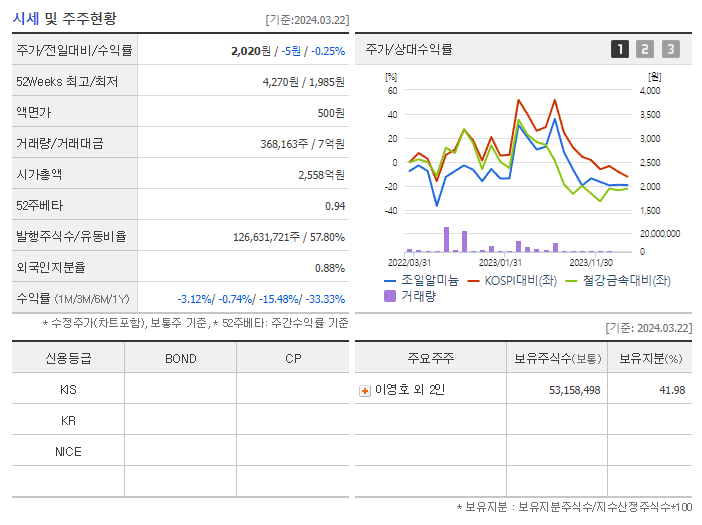Click the stock price 2,020원 value
This screenshot has height=525, width=702.
point(251,51)
